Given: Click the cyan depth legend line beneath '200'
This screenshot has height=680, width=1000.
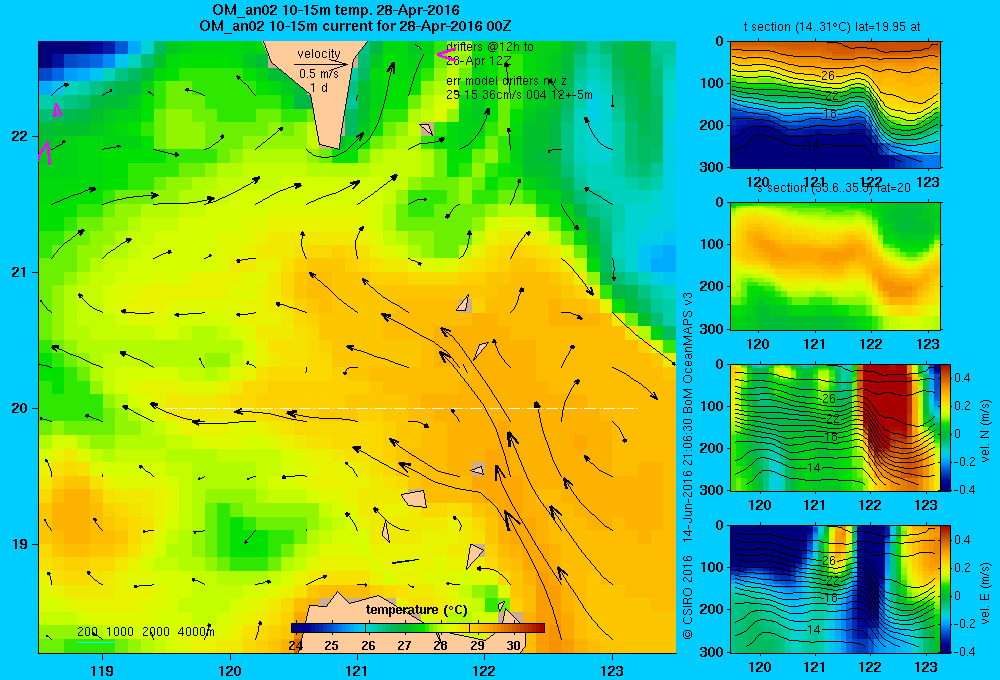Looking at the screenshot, I should pyautogui.click(x=96, y=641).
